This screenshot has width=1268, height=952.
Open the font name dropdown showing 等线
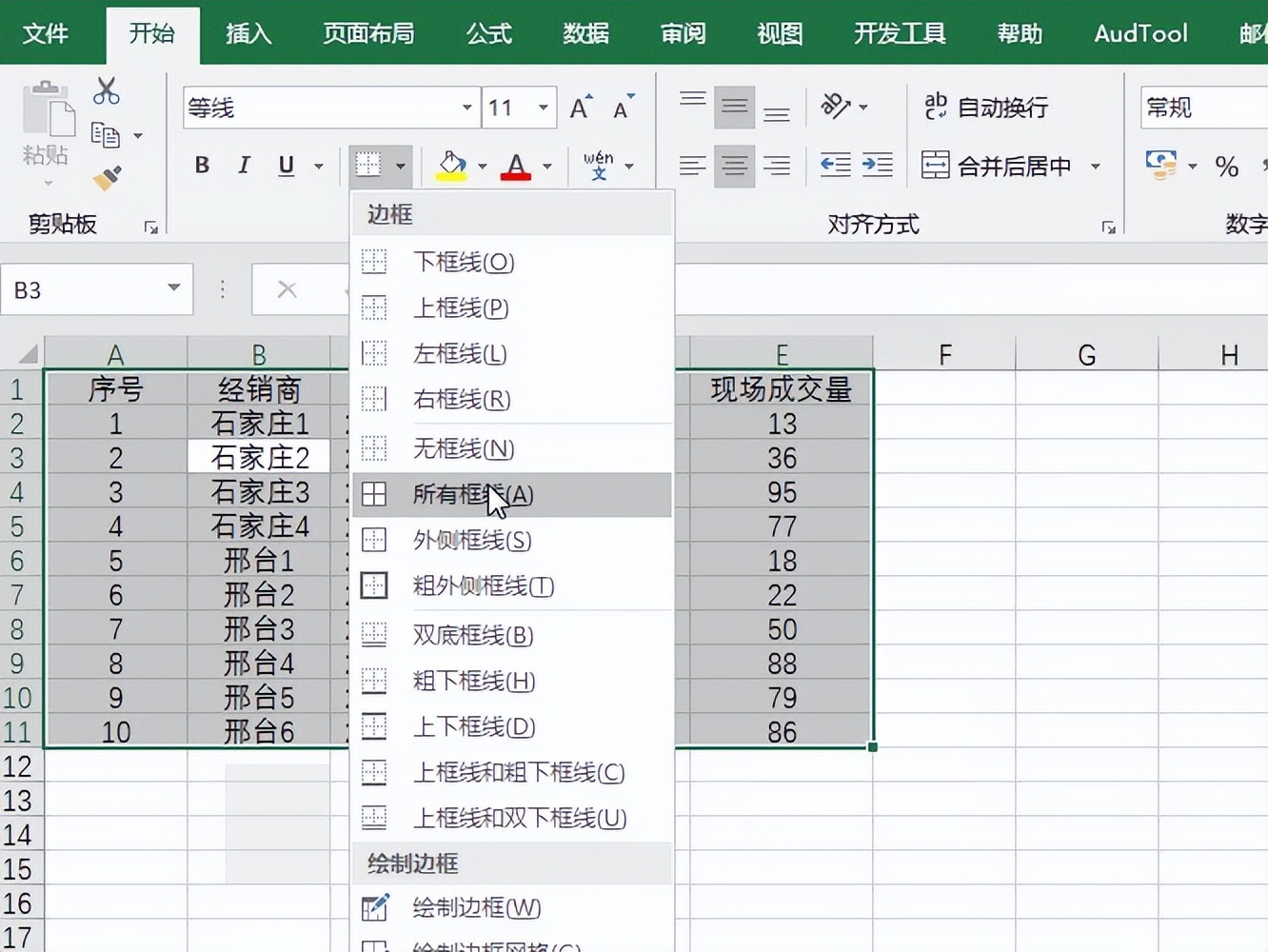[466, 108]
